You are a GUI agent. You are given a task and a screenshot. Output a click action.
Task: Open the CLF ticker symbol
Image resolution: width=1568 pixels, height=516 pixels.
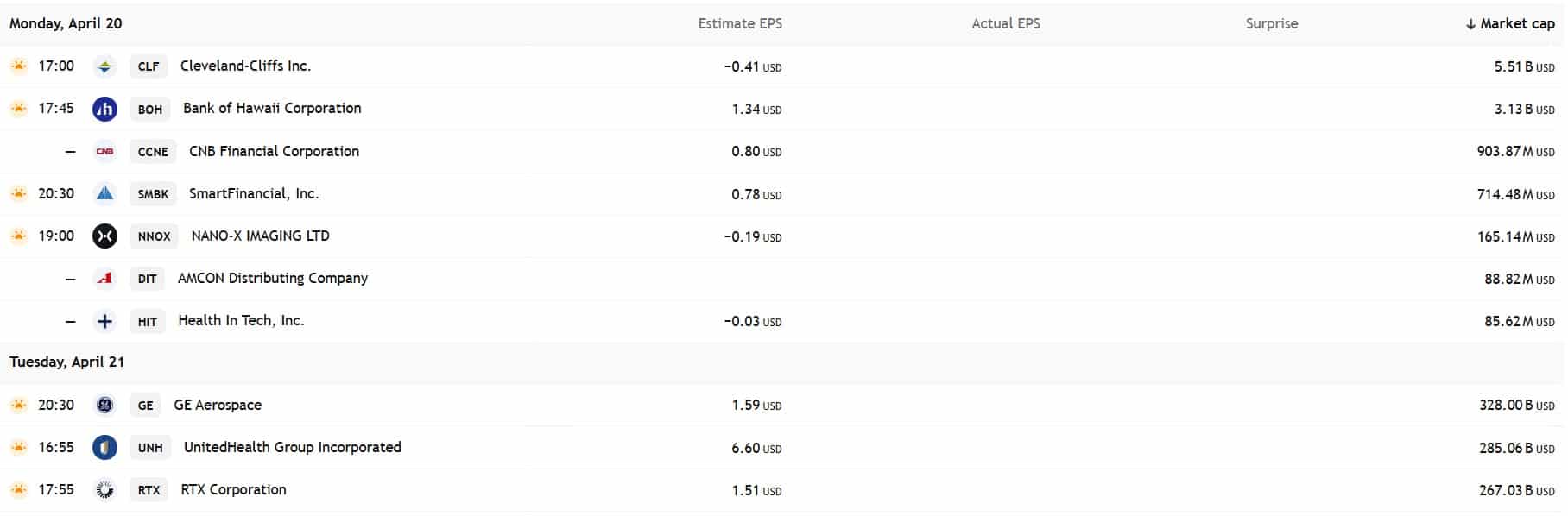(149, 66)
